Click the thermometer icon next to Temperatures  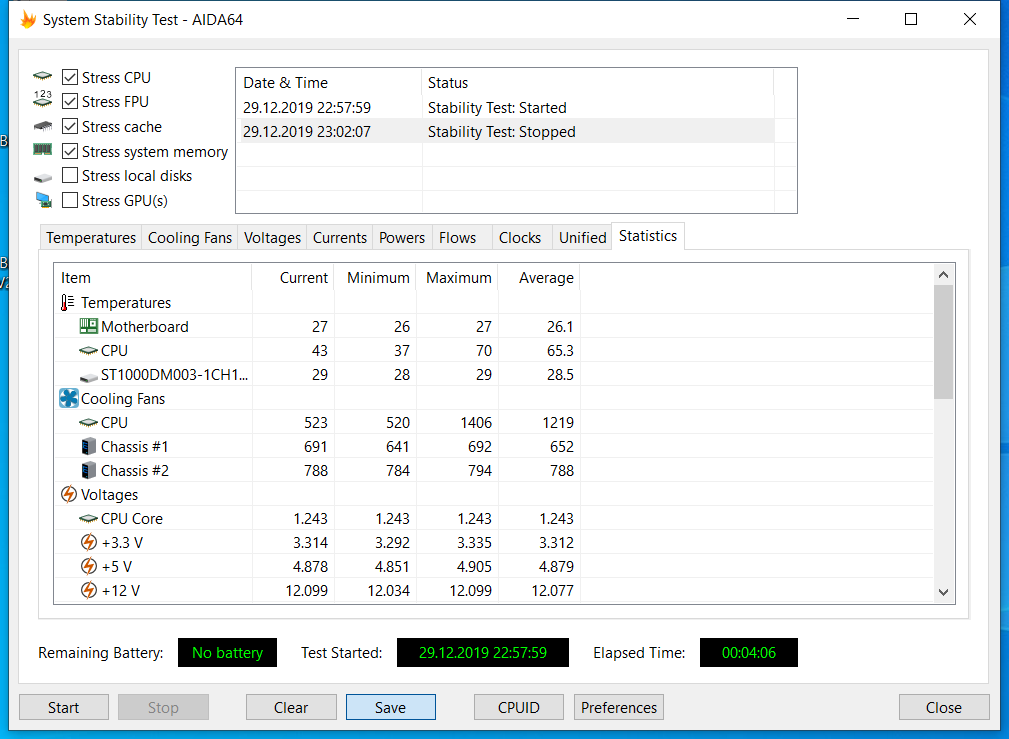click(68, 303)
